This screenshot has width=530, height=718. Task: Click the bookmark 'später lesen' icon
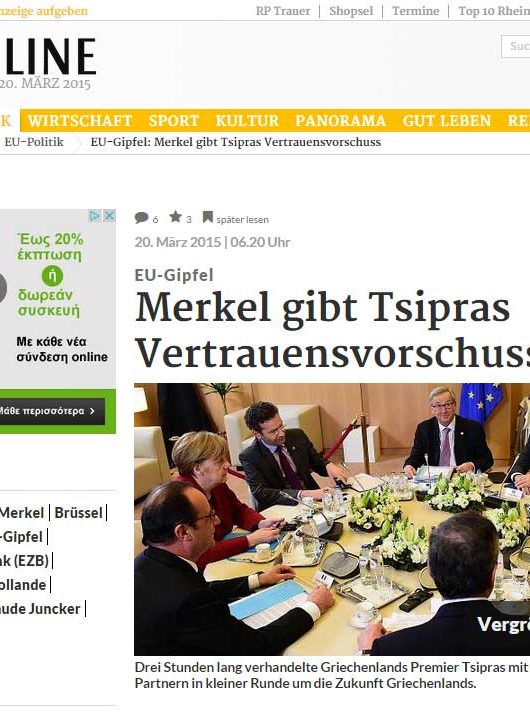208,217
